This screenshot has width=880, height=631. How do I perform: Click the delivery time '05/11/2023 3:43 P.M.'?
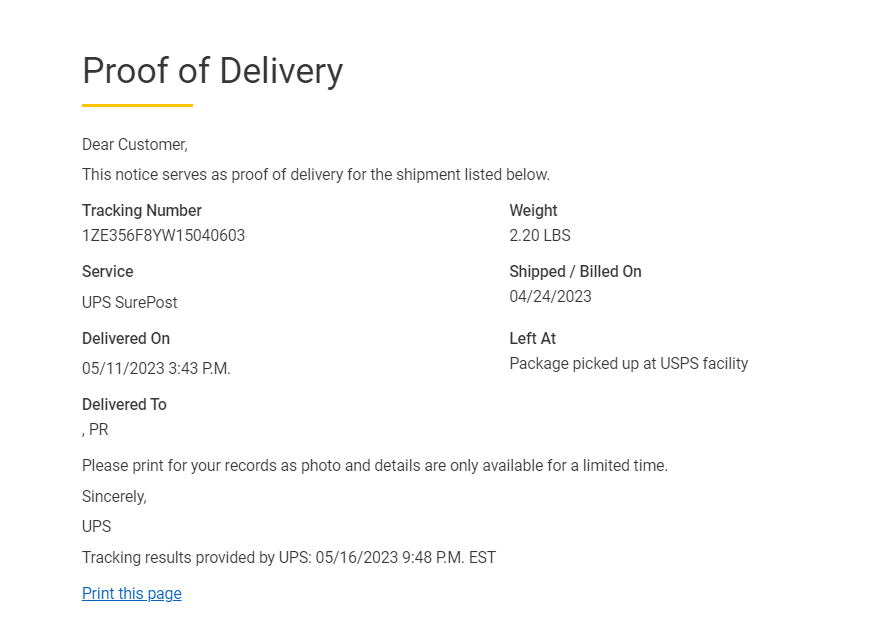point(156,369)
